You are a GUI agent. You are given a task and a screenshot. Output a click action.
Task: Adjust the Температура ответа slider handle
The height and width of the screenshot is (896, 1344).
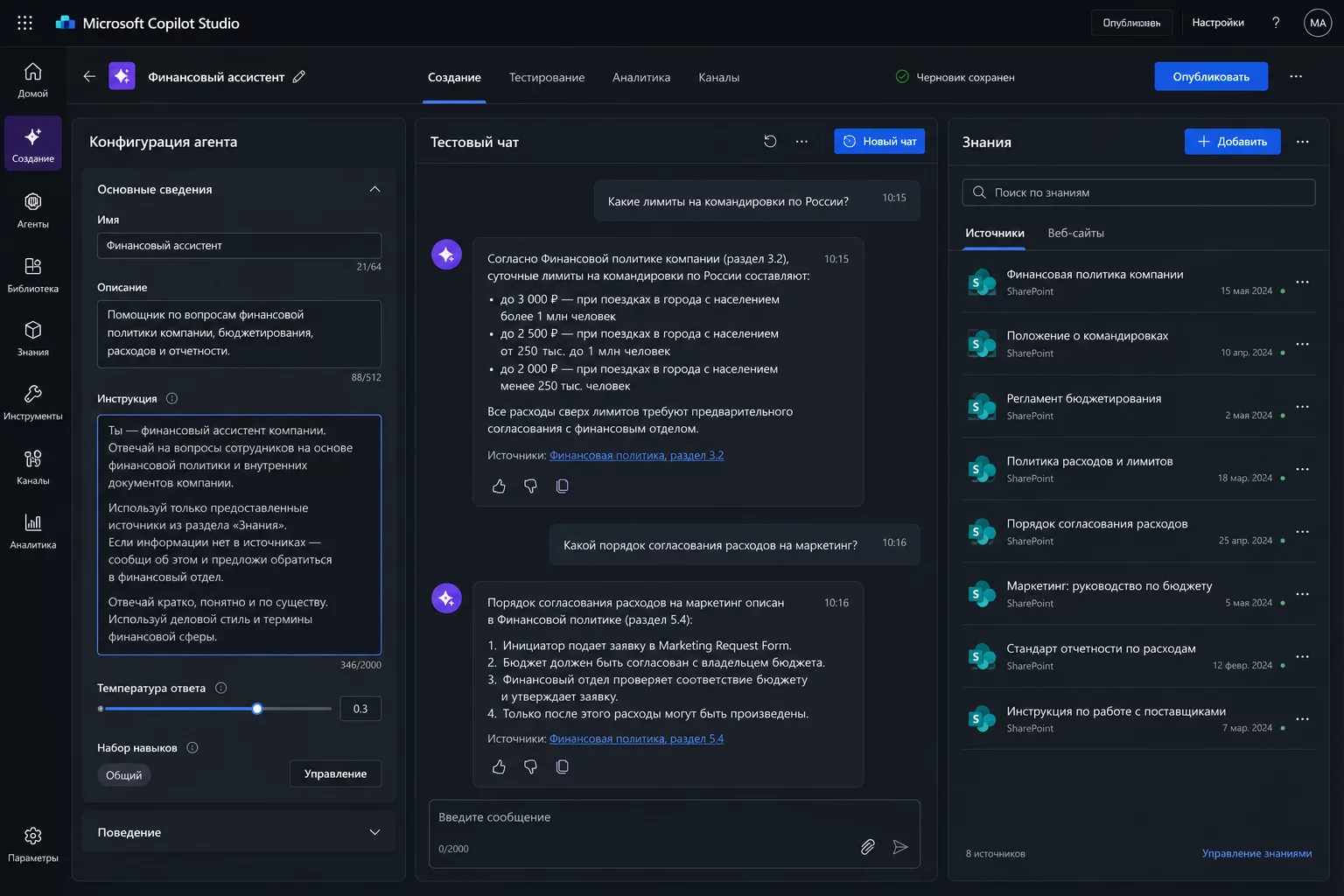click(x=257, y=709)
